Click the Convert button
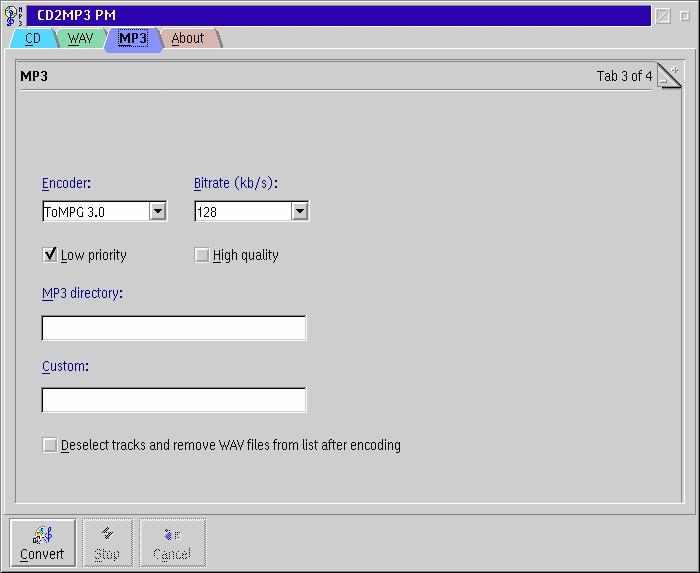700x573 pixels. point(42,543)
